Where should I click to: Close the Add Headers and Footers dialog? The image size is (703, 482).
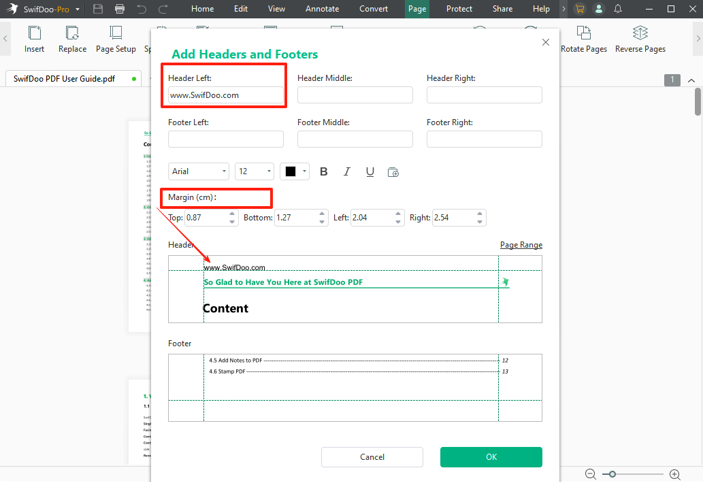(546, 42)
